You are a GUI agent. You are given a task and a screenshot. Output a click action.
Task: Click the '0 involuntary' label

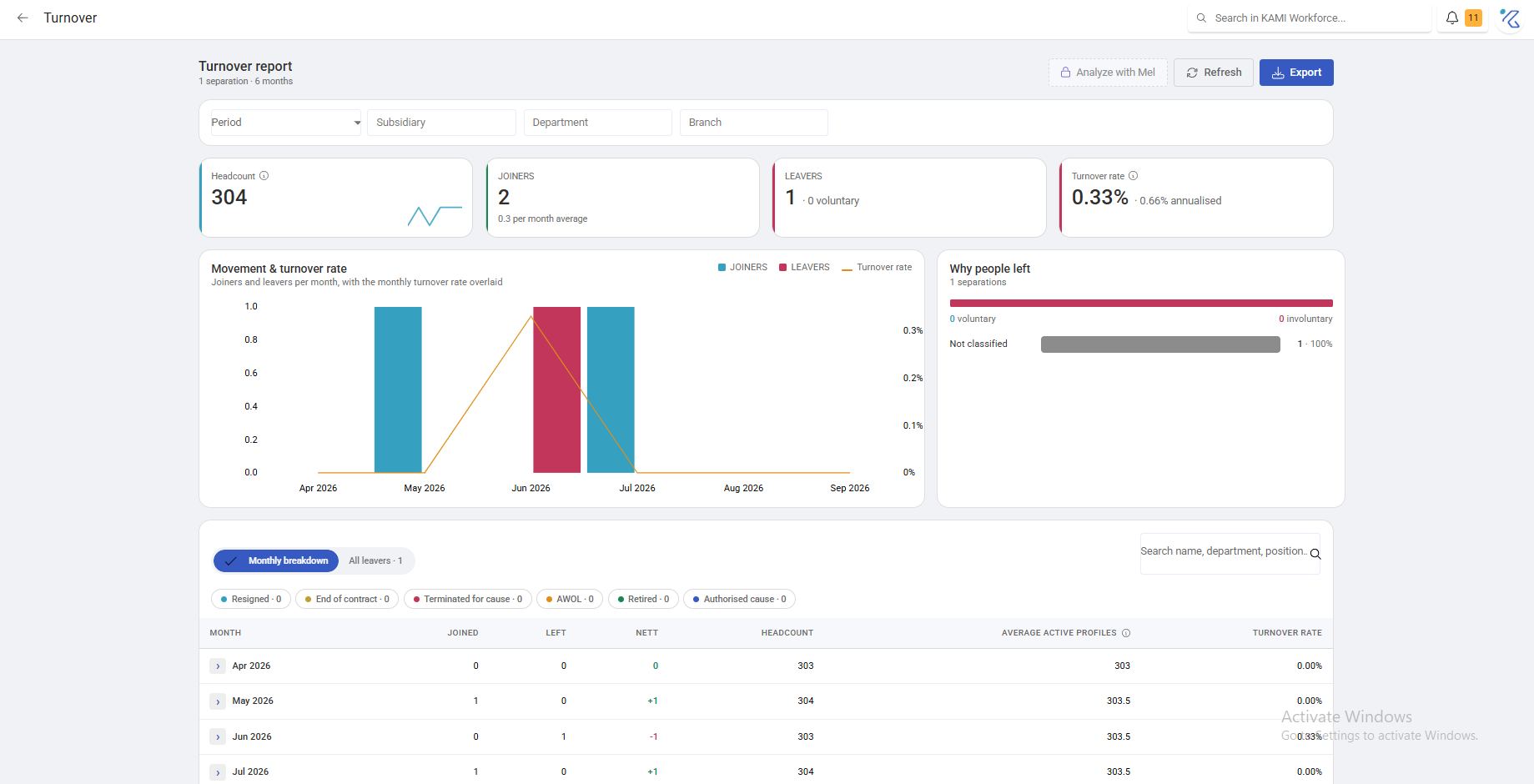[1305, 319]
